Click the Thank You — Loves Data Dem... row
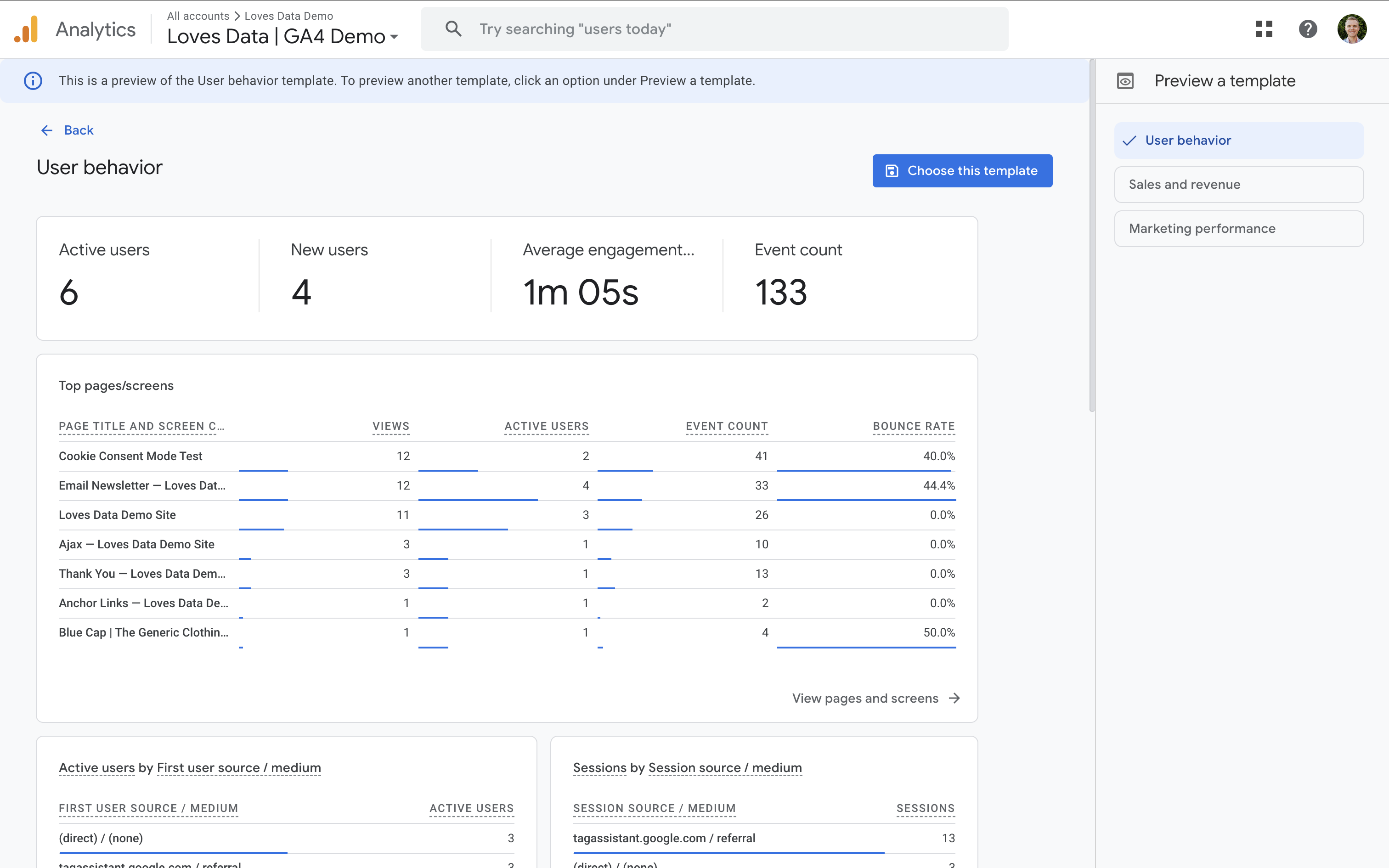Screen dimensions: 1389x868 (507, 574)
